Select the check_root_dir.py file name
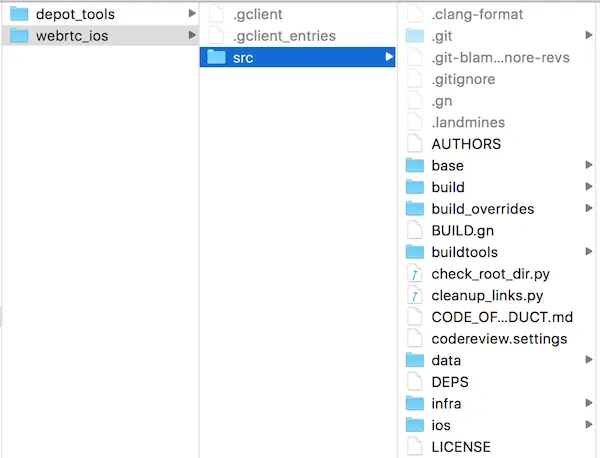The image size is (600, 458). [x=491, y=274]
